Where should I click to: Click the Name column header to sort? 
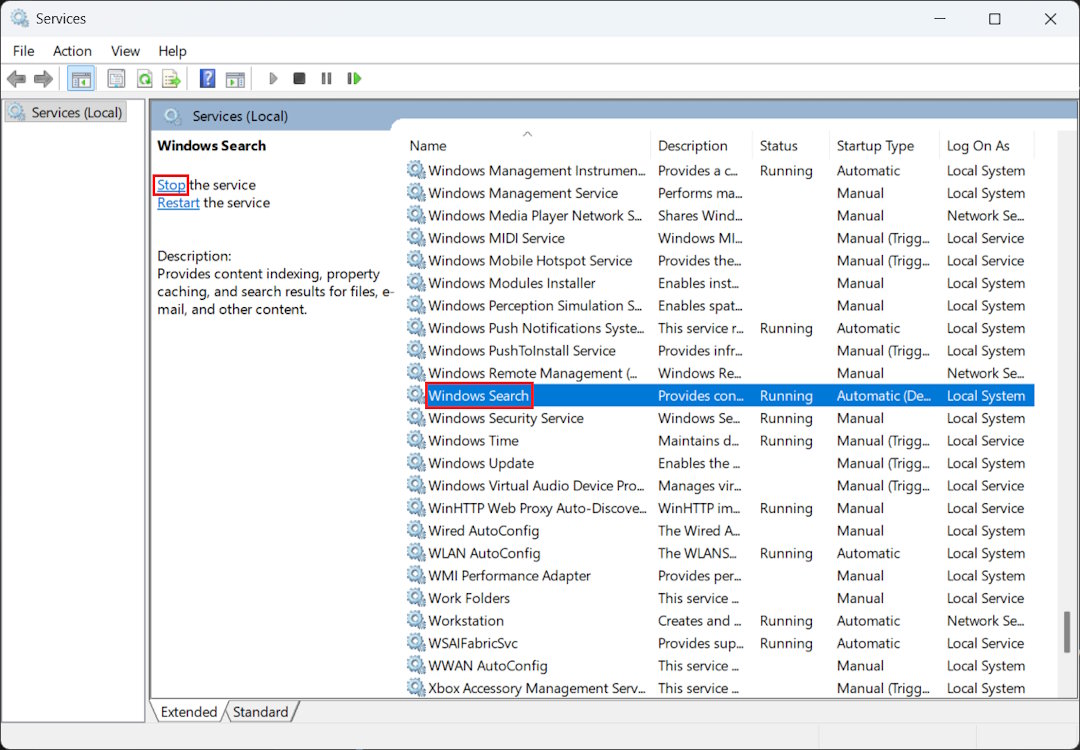pos(428,146)
